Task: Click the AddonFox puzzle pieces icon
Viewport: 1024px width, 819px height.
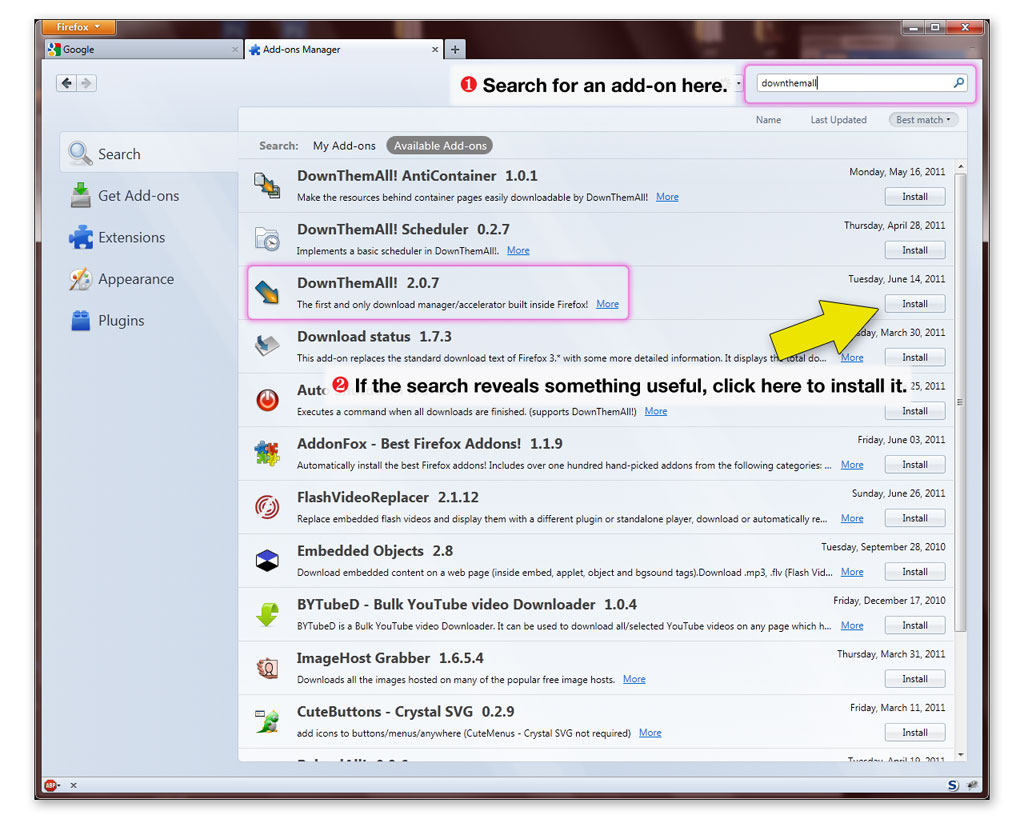Action: click(x=267, y=453)
